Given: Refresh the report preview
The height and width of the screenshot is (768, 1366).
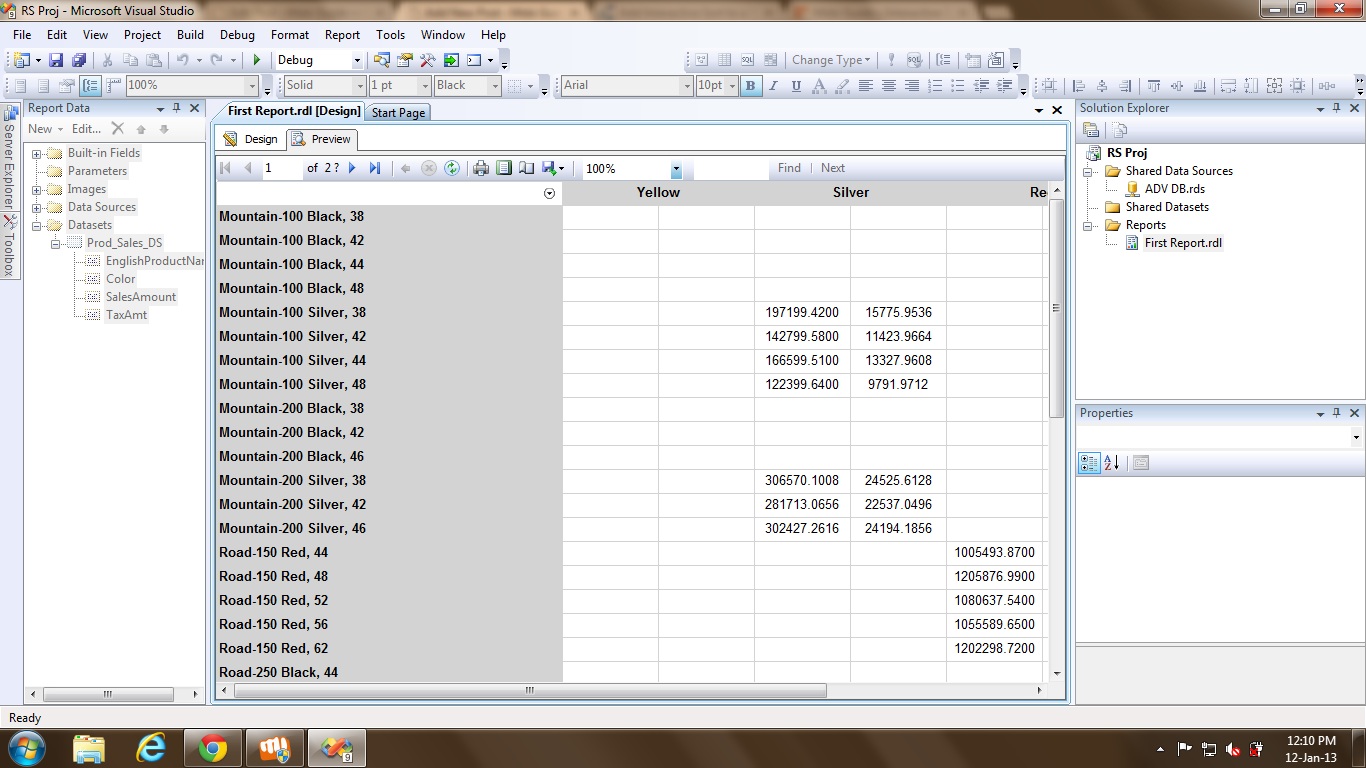Looking at the screenshot, I should click(452, 169).
